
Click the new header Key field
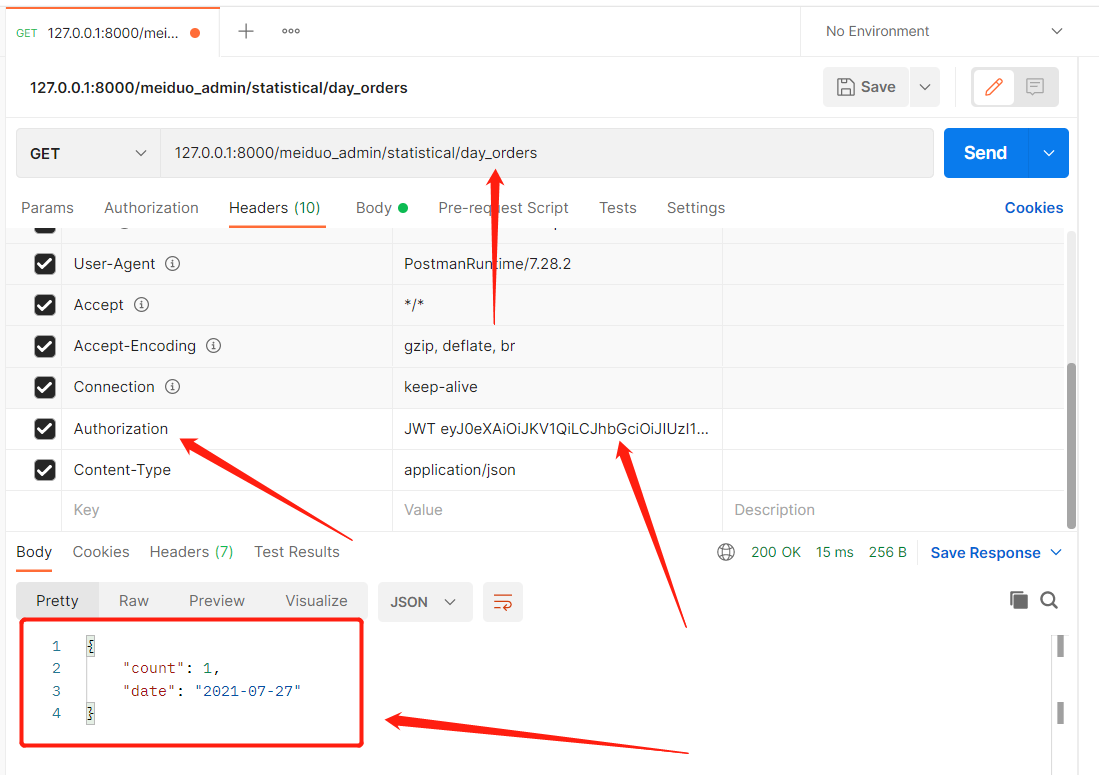(227, 510)
